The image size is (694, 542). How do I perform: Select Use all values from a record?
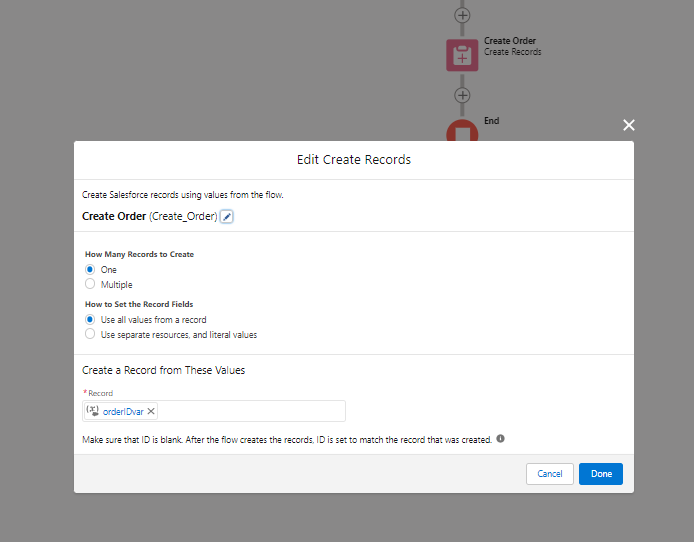pyautogui.click(x=90, y=320)
